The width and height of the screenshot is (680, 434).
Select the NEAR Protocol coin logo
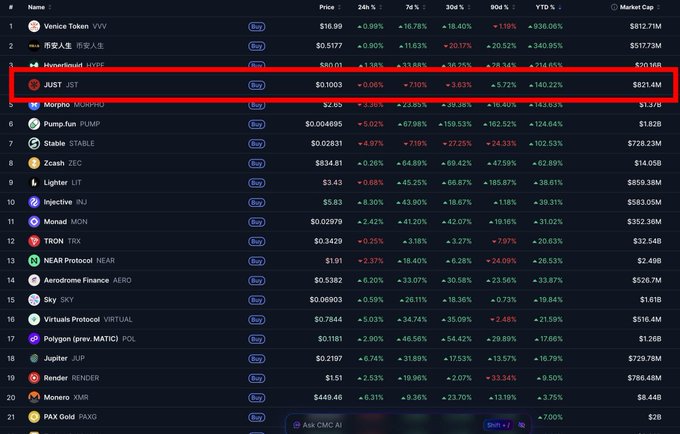tap(34, 261)
